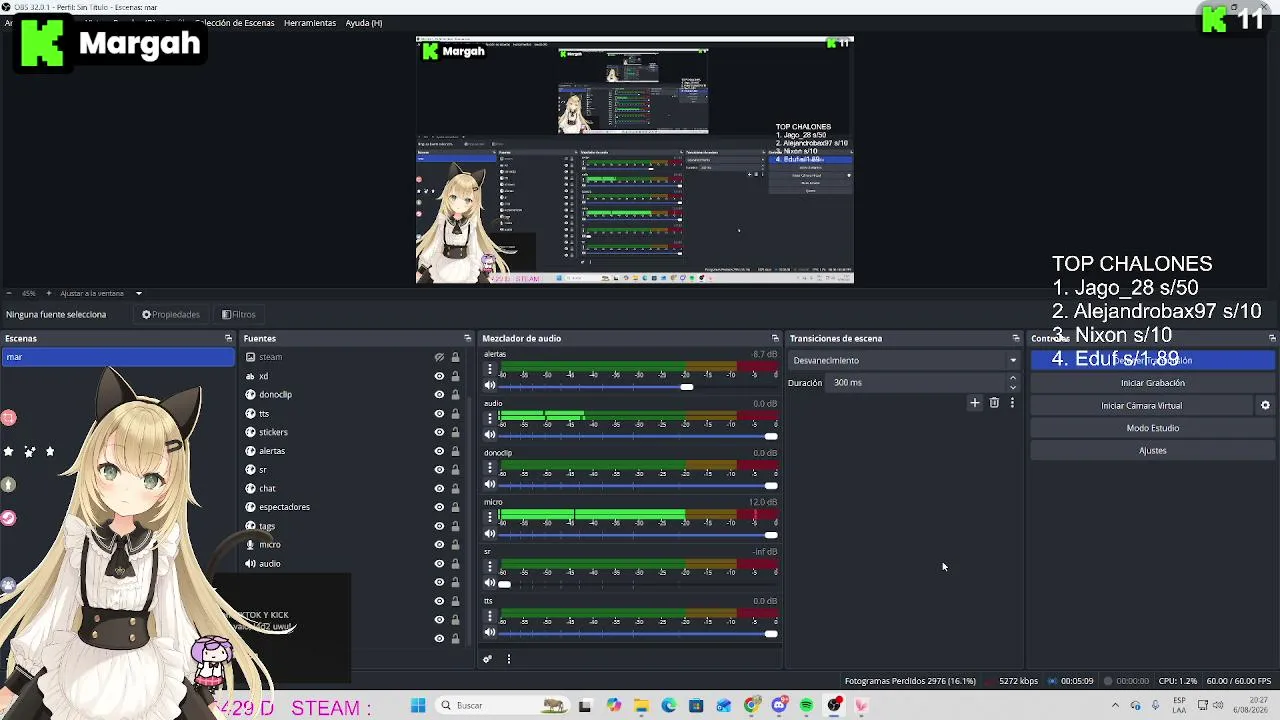Start the virtual camera with Iniciar Cámara Virtual
This screenshot has height=720, width=1280.
pyautogui.click(x=1141, y=406)
